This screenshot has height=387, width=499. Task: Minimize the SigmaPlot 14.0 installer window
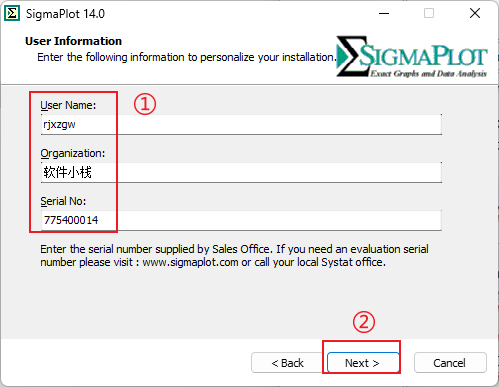coord(384,14)
